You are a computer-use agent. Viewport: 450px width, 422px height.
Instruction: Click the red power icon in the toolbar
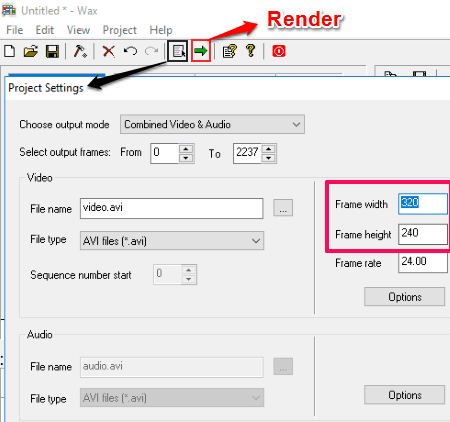pos(279,51)
